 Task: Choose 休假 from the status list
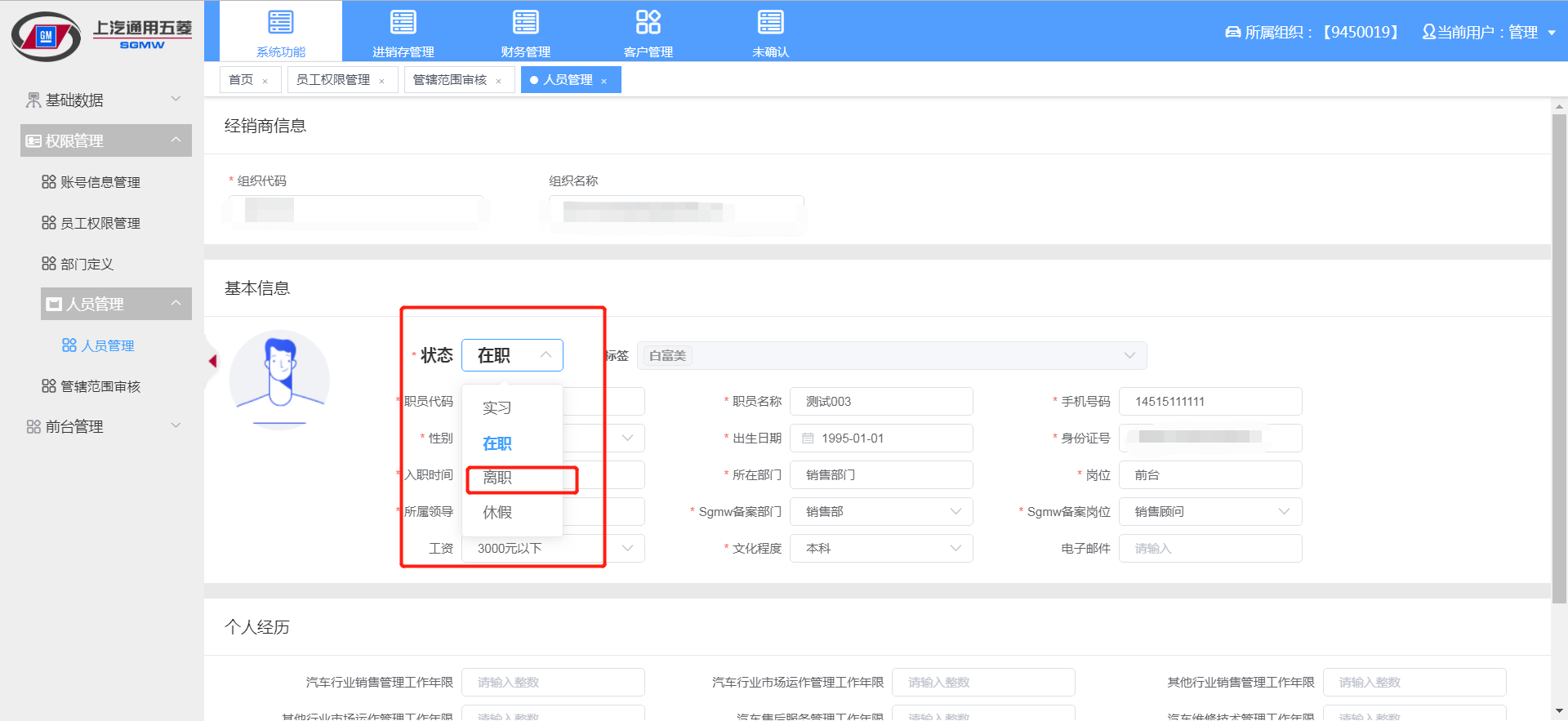[x=512, y=512]
